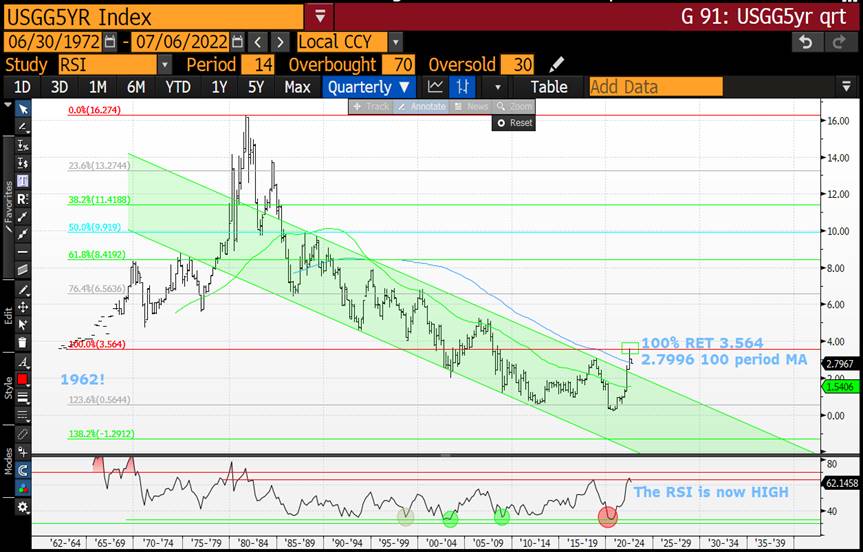The height and width of the screenshot is (552, 863).
Task: Open the settings gear at sidebar bottom
Action: (x=22, y=508)
